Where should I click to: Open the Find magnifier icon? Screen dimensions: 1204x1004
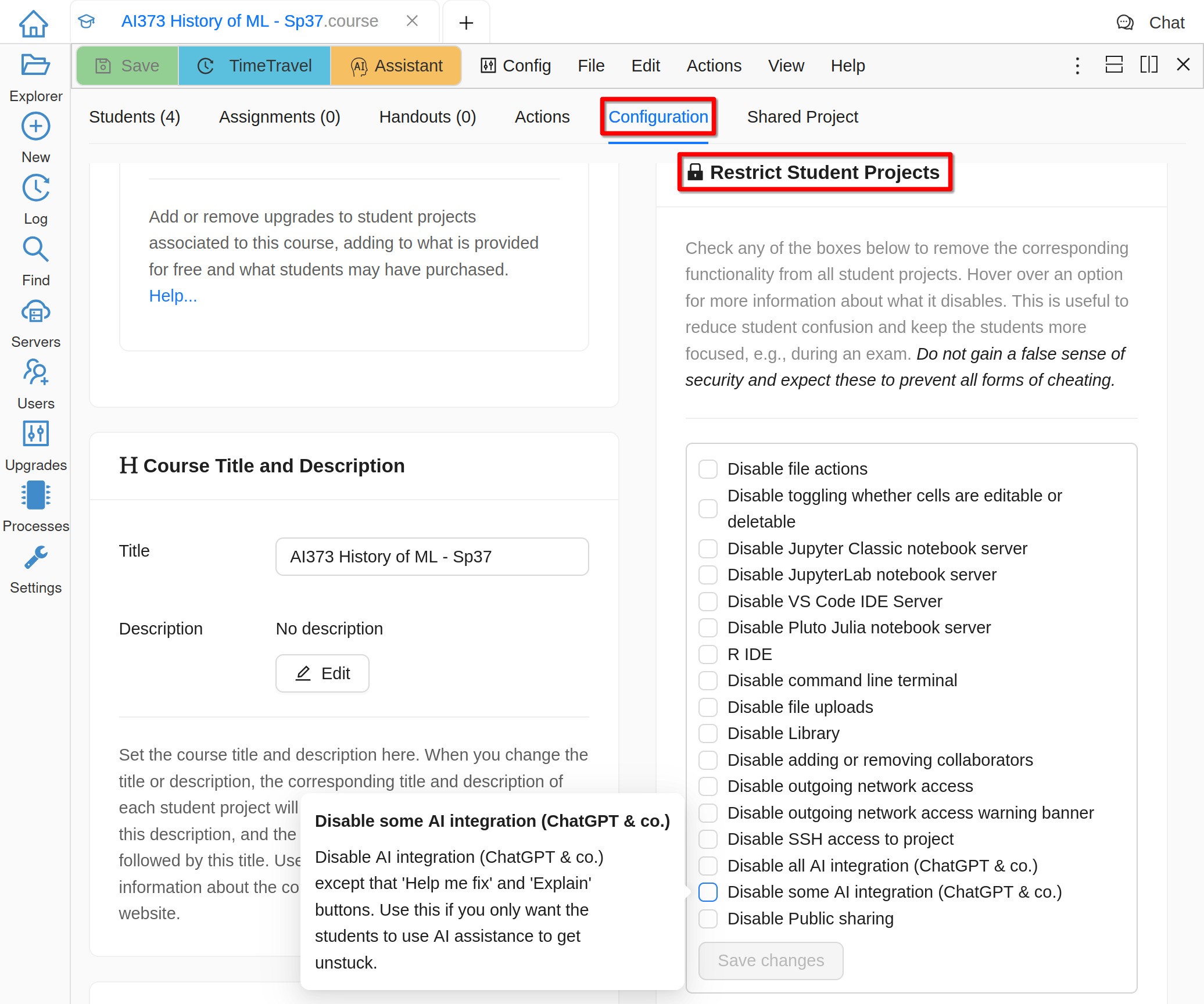click(35, 250)
